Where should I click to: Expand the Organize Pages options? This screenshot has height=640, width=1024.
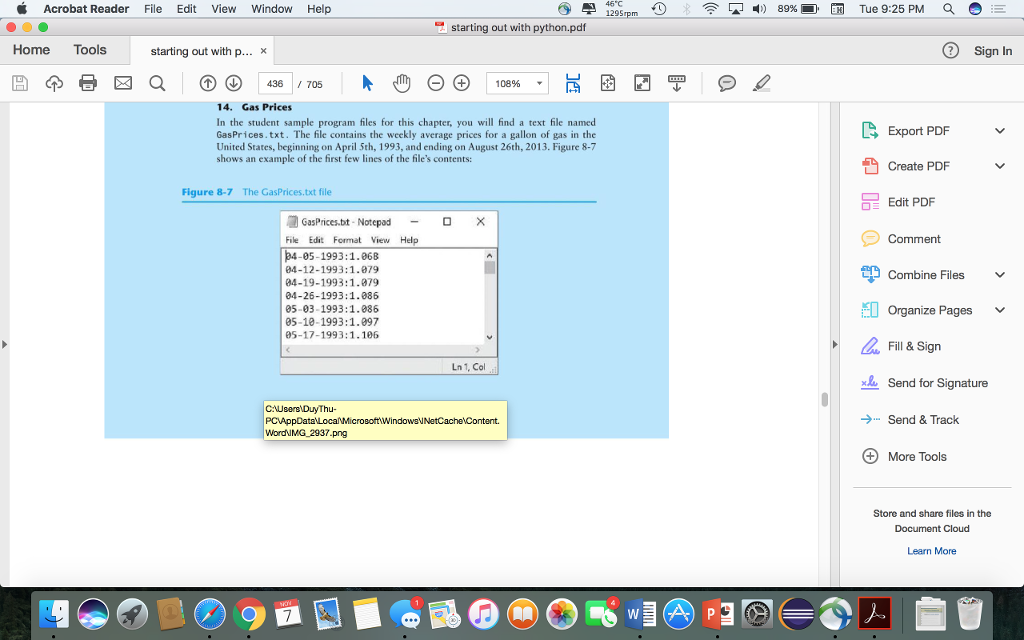point(998,310)
